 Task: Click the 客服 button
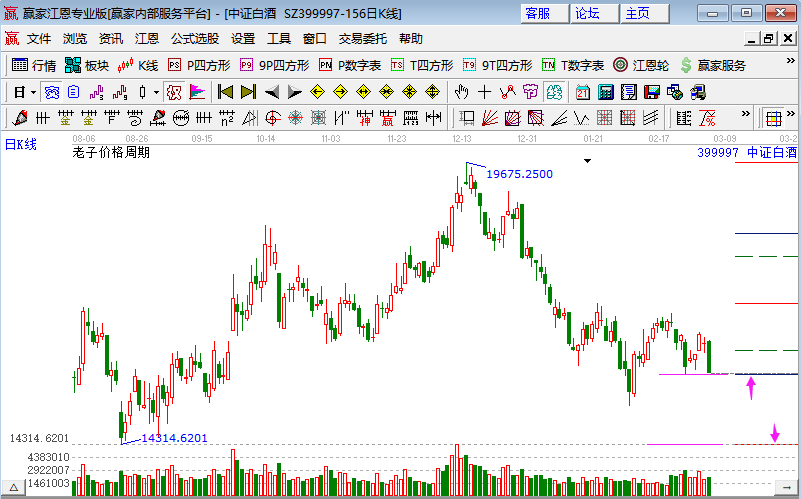(545, 13)
